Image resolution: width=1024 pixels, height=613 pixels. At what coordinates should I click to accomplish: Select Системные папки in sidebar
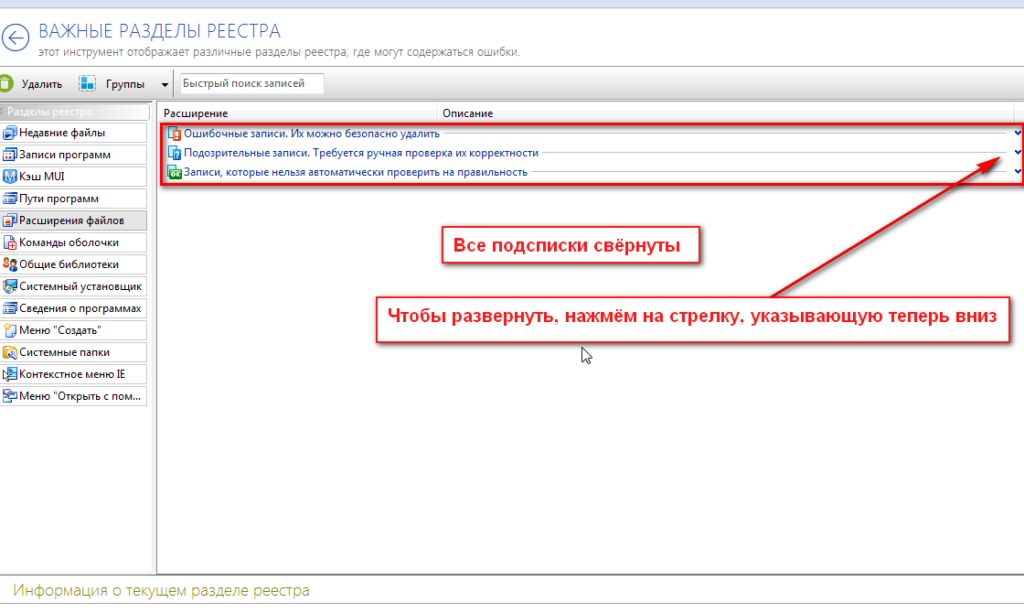click(73, 352)
